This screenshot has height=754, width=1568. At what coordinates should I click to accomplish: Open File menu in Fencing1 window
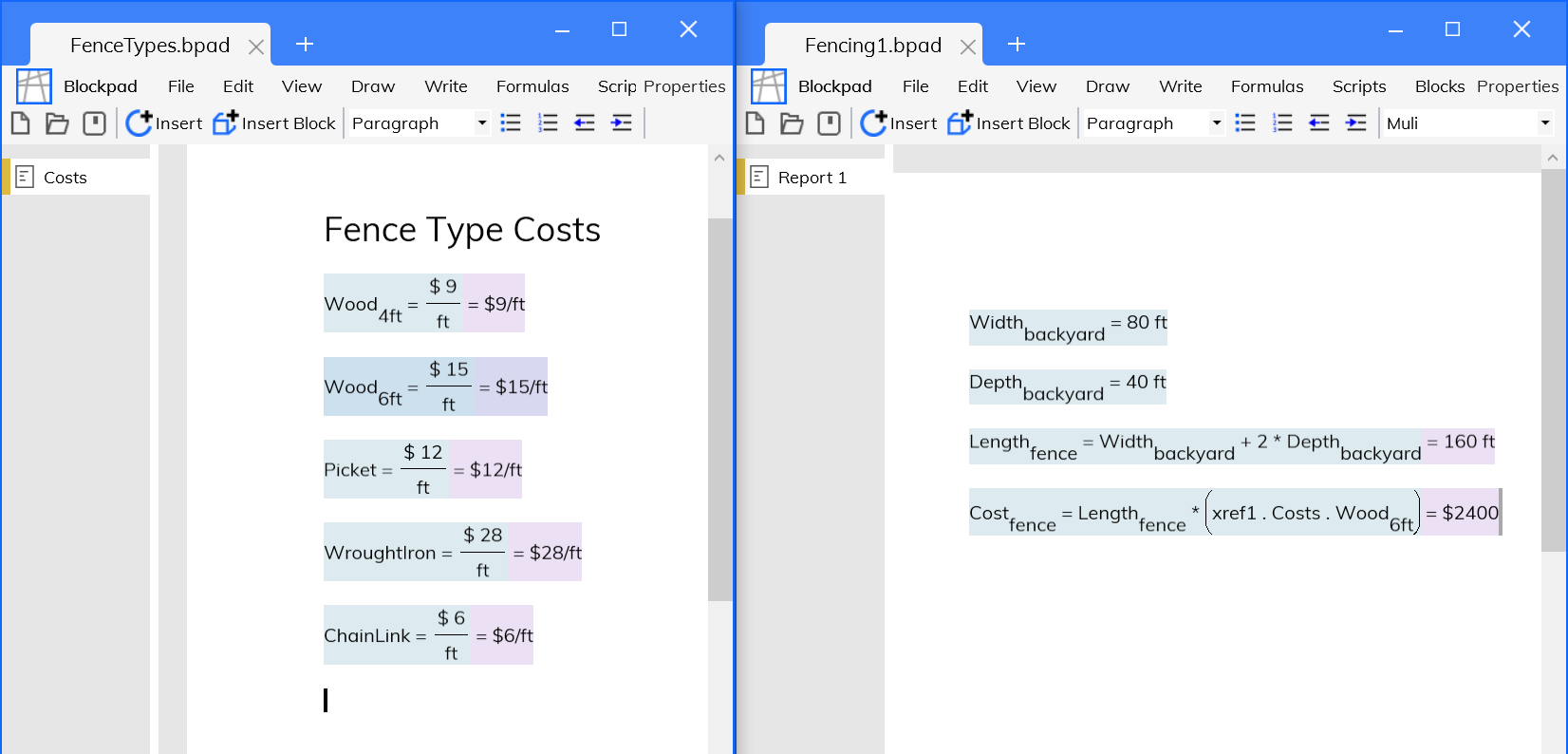click(x=916, y=86)
